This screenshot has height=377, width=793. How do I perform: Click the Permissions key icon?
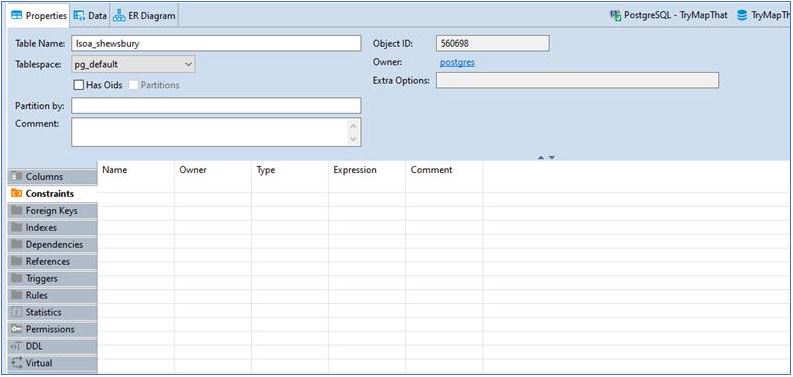pyautogui.click(x=17, y=329)
